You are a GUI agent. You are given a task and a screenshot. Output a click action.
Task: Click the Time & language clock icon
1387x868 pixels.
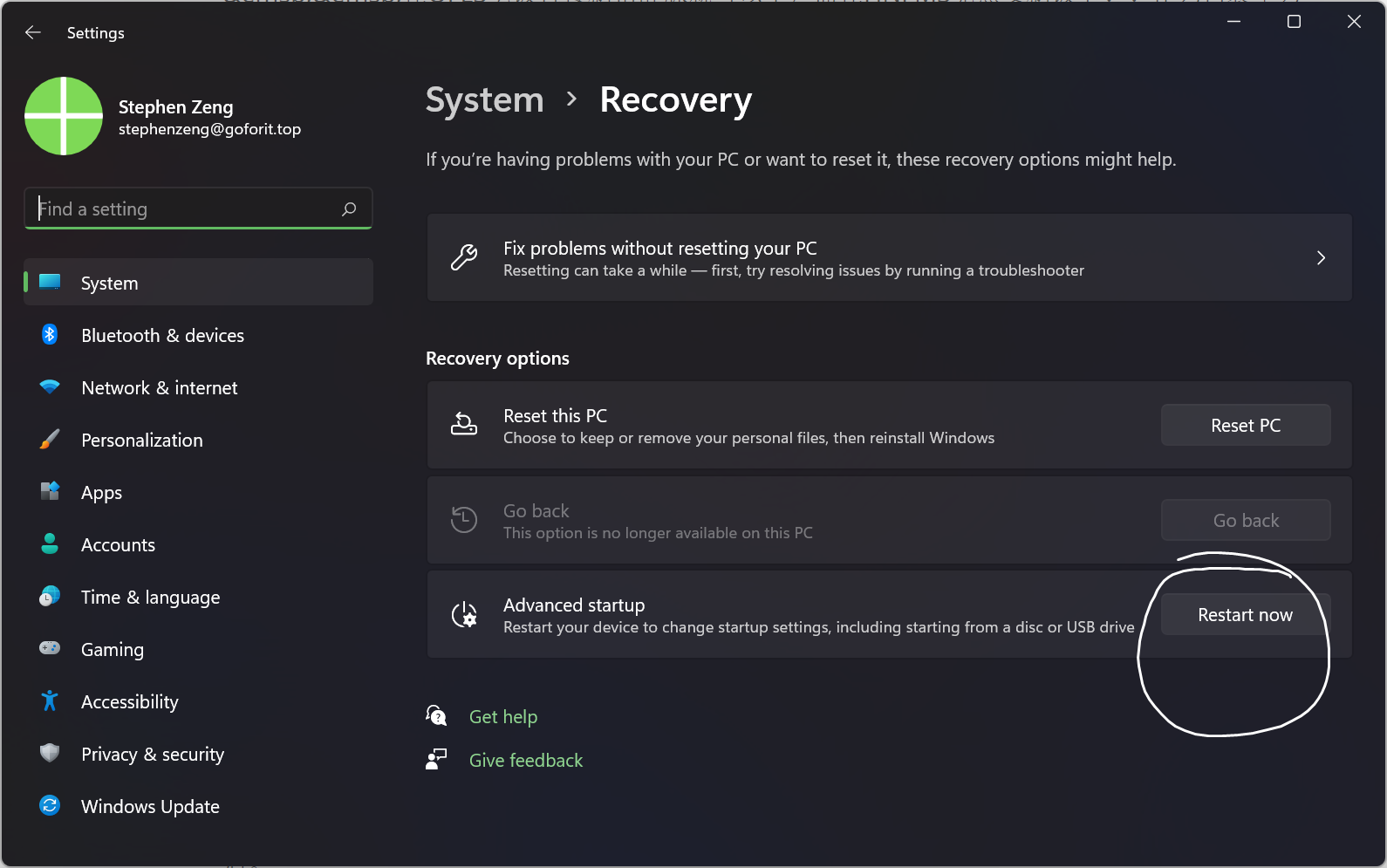[50, 596]
